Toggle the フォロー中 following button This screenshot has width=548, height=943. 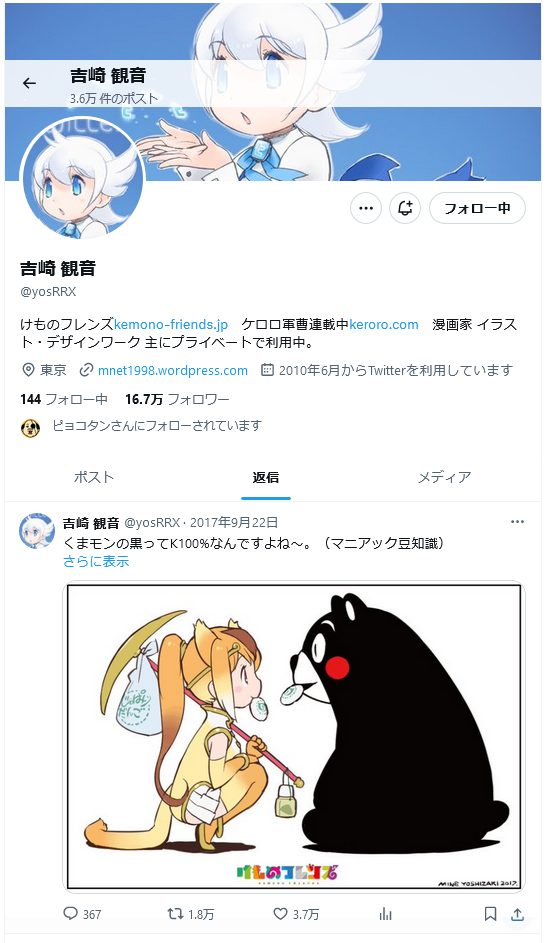(x=477, y=208)
